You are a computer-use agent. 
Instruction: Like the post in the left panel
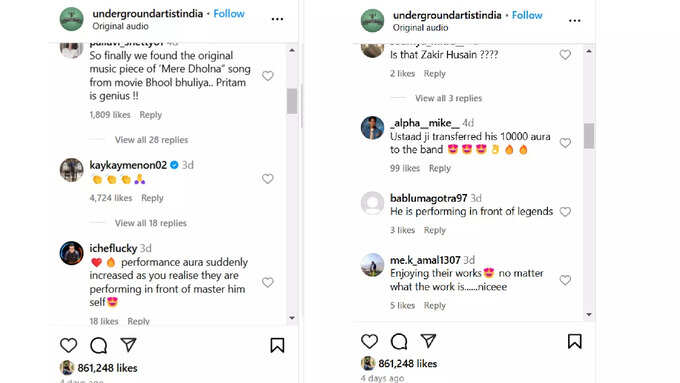(69, 345)
